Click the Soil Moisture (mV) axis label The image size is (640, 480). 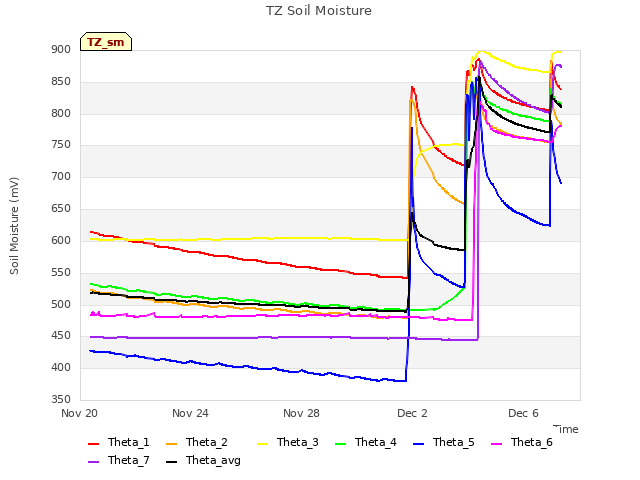pyautogui.click(x=14, y=226)
